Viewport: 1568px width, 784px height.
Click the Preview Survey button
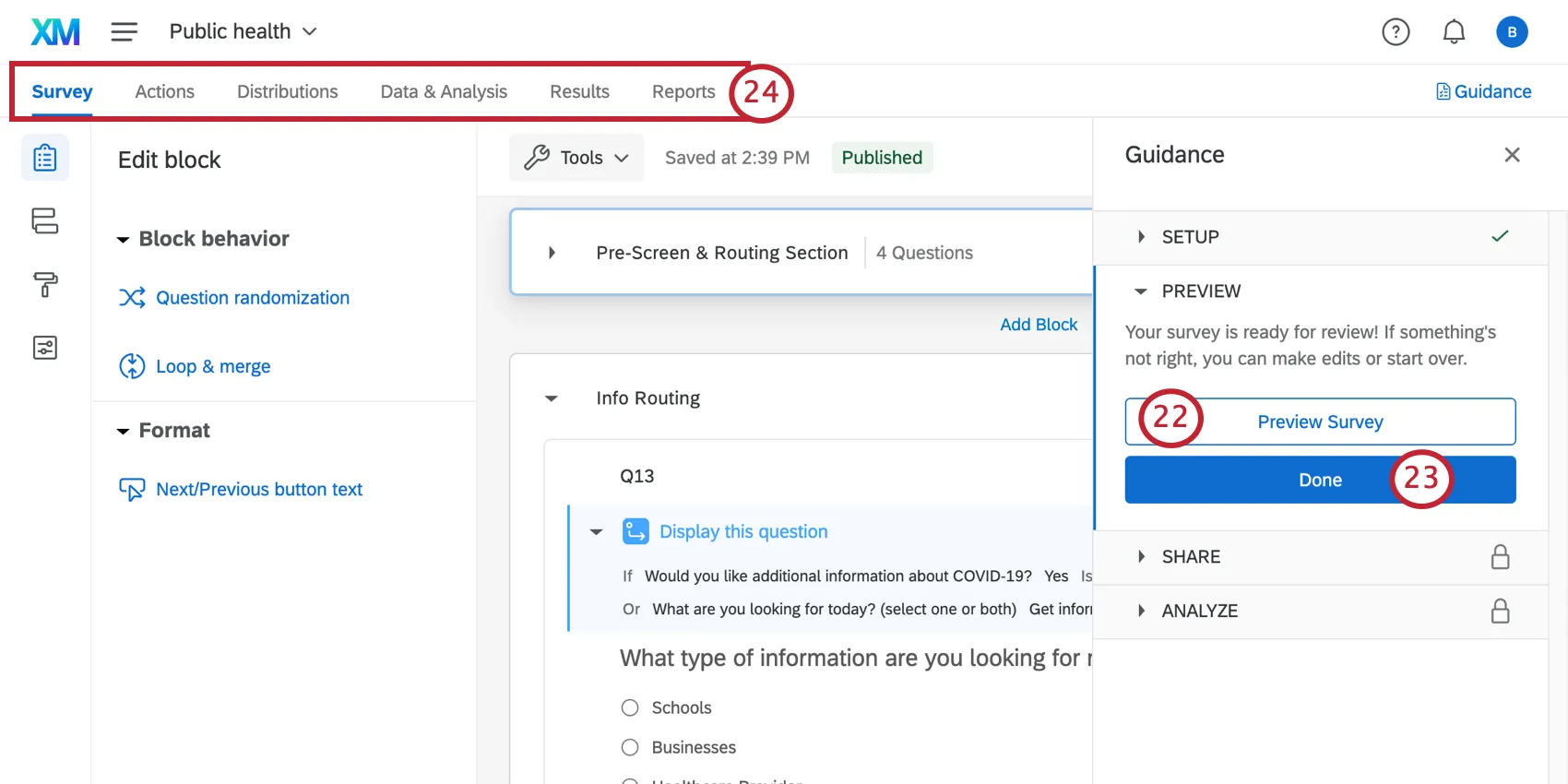pos(1320,422)
